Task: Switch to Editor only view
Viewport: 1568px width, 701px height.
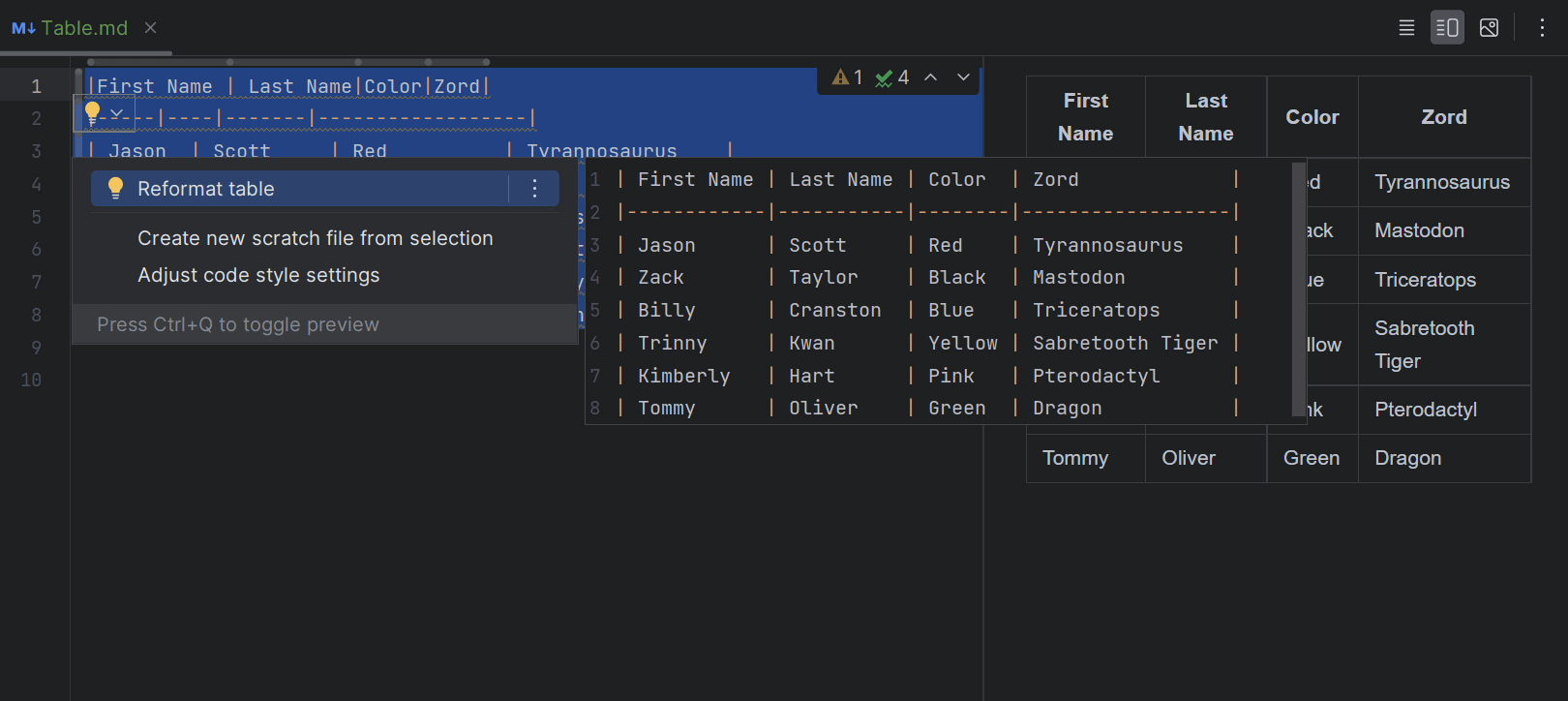Action: [x=1406, y=28]
